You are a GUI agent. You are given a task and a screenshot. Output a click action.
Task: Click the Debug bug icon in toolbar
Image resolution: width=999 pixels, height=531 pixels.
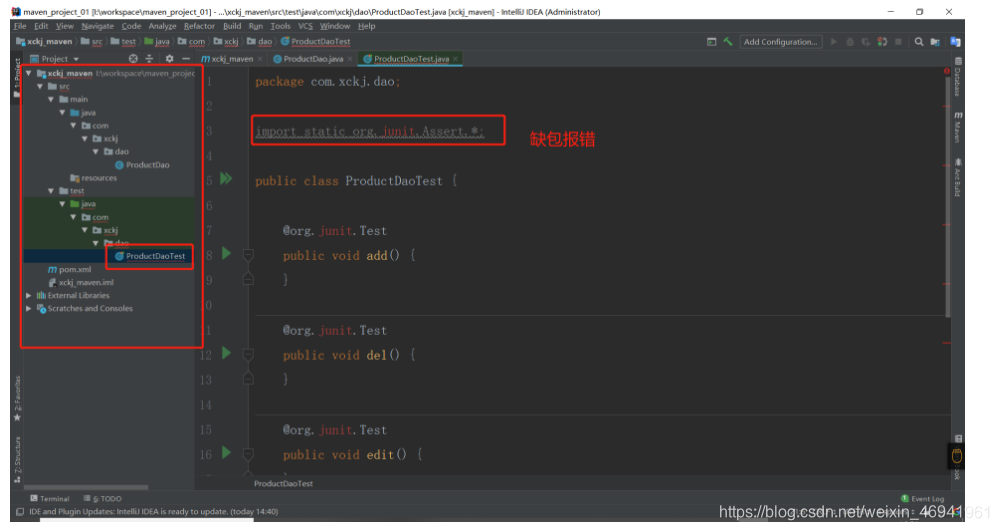[x=849, y=41]
